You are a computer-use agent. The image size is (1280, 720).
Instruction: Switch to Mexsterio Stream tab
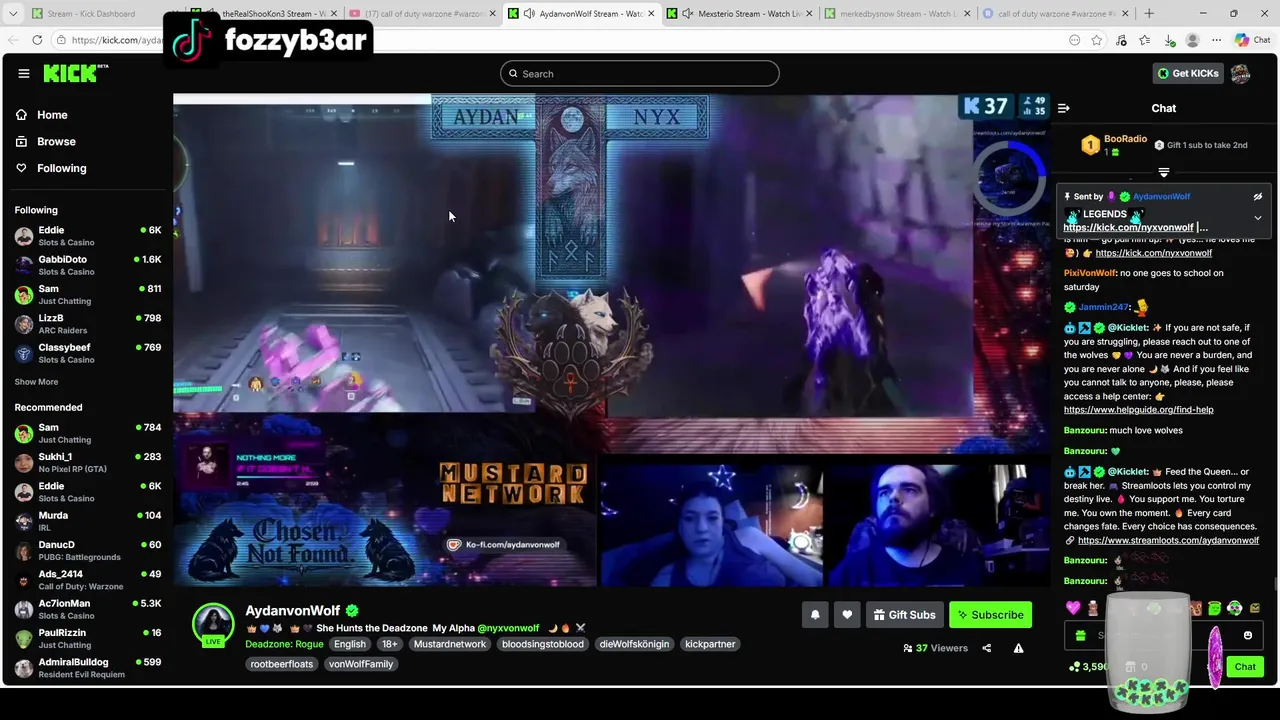(740, 14)
